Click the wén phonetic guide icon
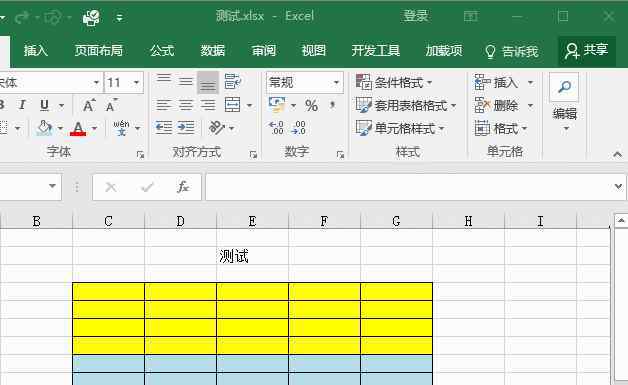Viewport: 628px width, 385px height. [121, 128]
